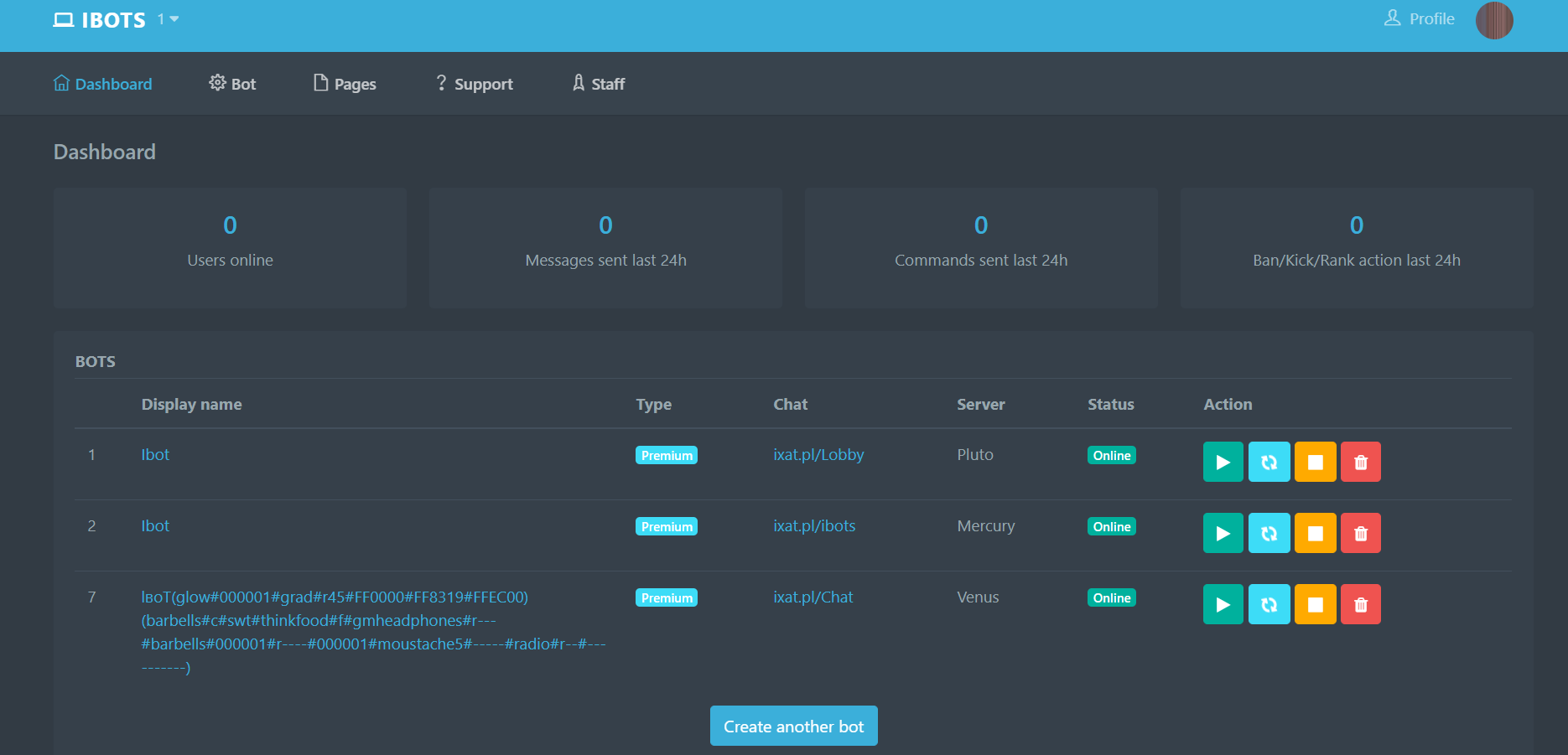
Task: Expand the dropdown next to IBOTS logo
Action: [x=169, y=19]
